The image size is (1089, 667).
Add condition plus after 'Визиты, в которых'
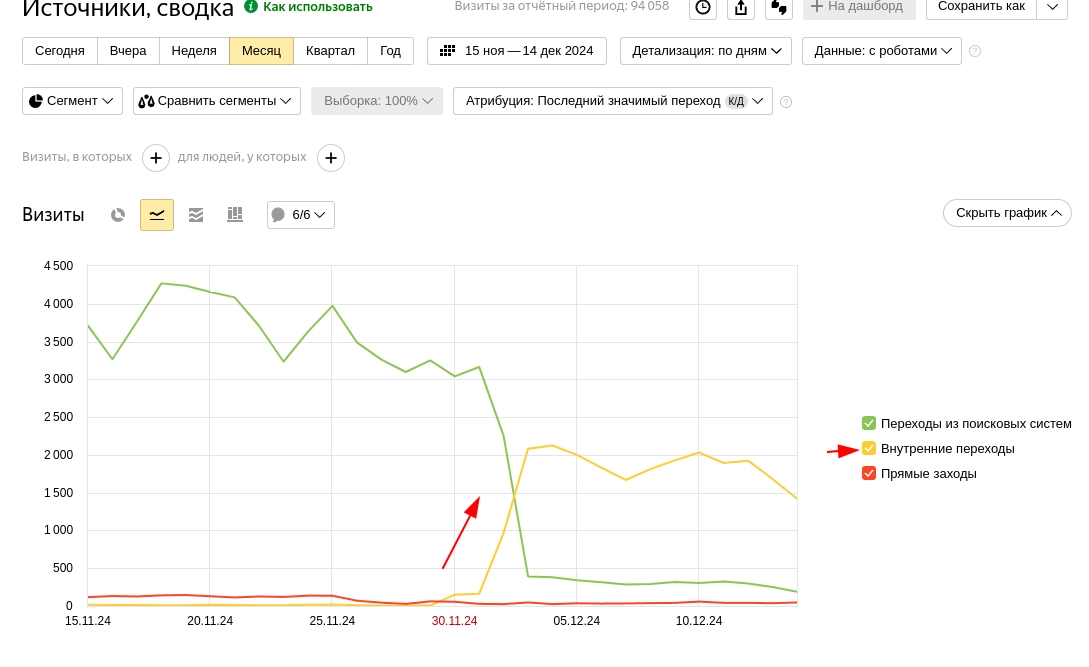point(156,158)
